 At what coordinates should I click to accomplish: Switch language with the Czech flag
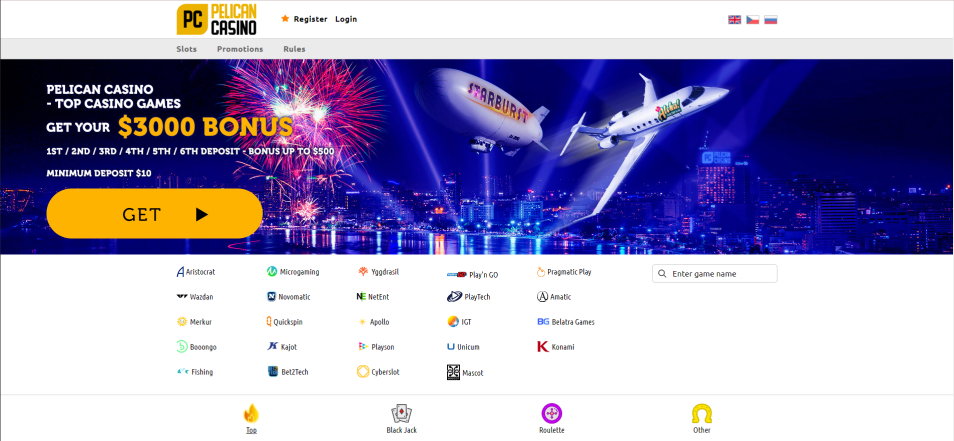point(753,19)
